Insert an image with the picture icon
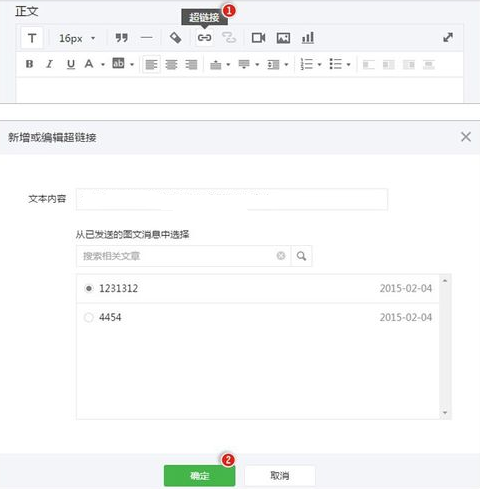Screen dimensions: 480x489 (283, 38)
